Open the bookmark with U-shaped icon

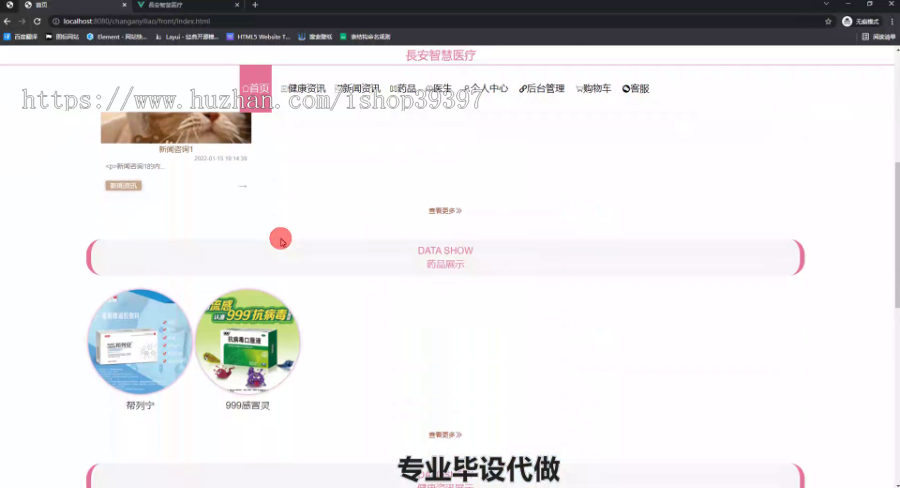point(315,37)
